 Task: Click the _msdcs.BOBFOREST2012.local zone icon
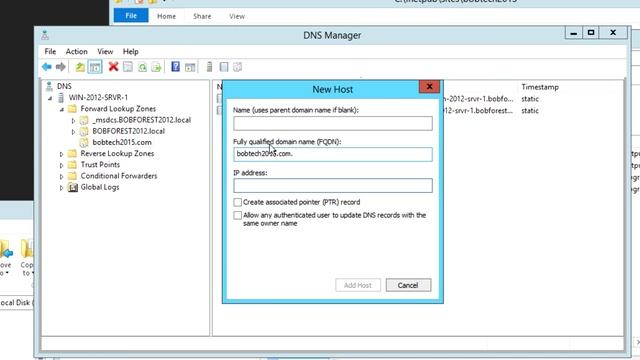pyautogui.click(x=84, y=120)
